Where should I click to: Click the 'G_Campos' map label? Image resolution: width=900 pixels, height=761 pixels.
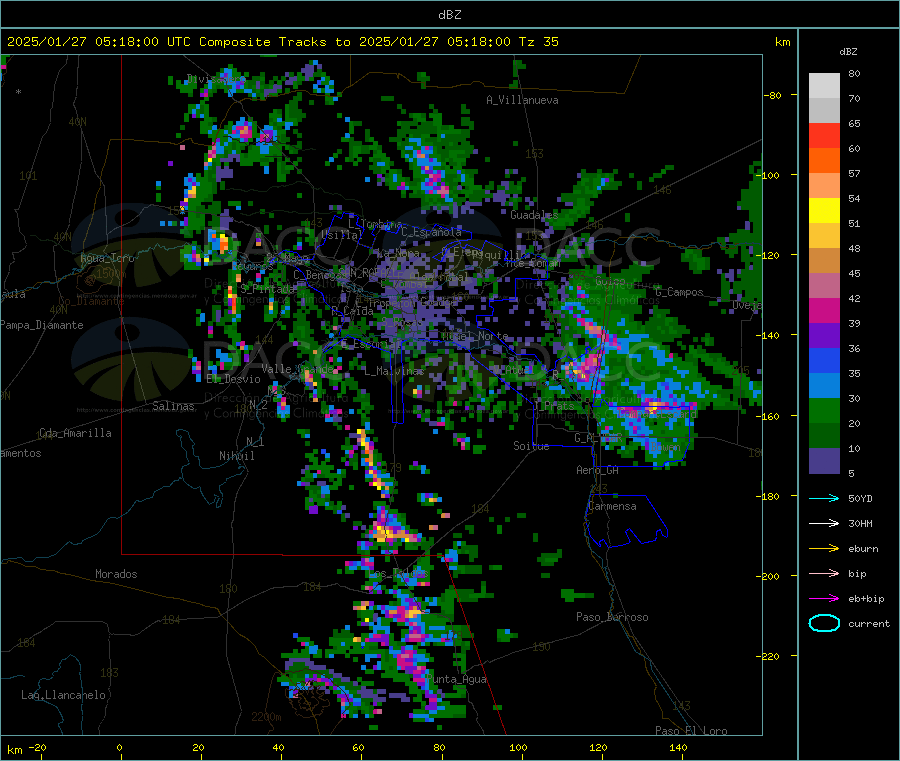click(x=679, y=292)
